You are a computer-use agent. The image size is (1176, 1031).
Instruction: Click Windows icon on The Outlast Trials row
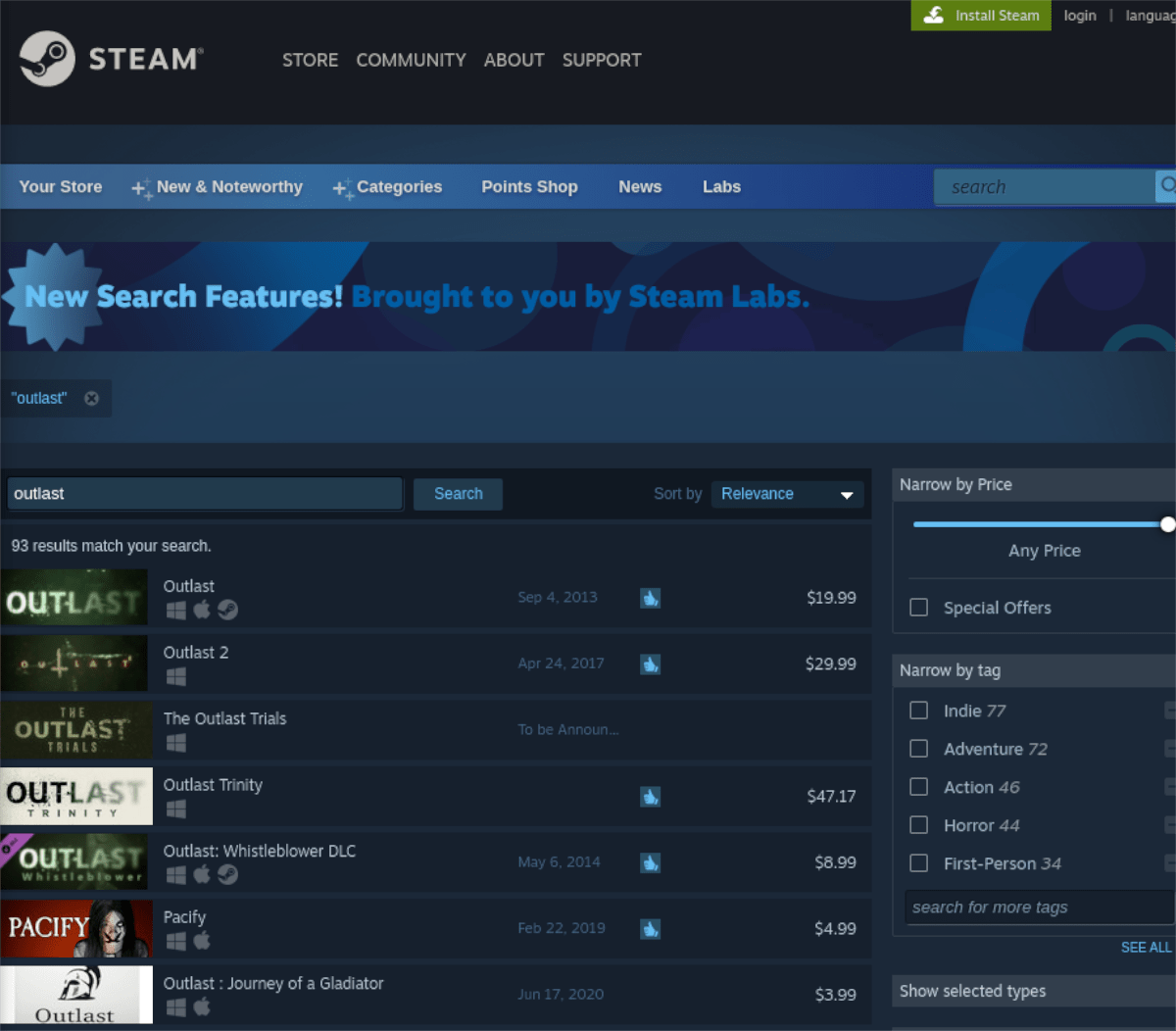point(175,743)
